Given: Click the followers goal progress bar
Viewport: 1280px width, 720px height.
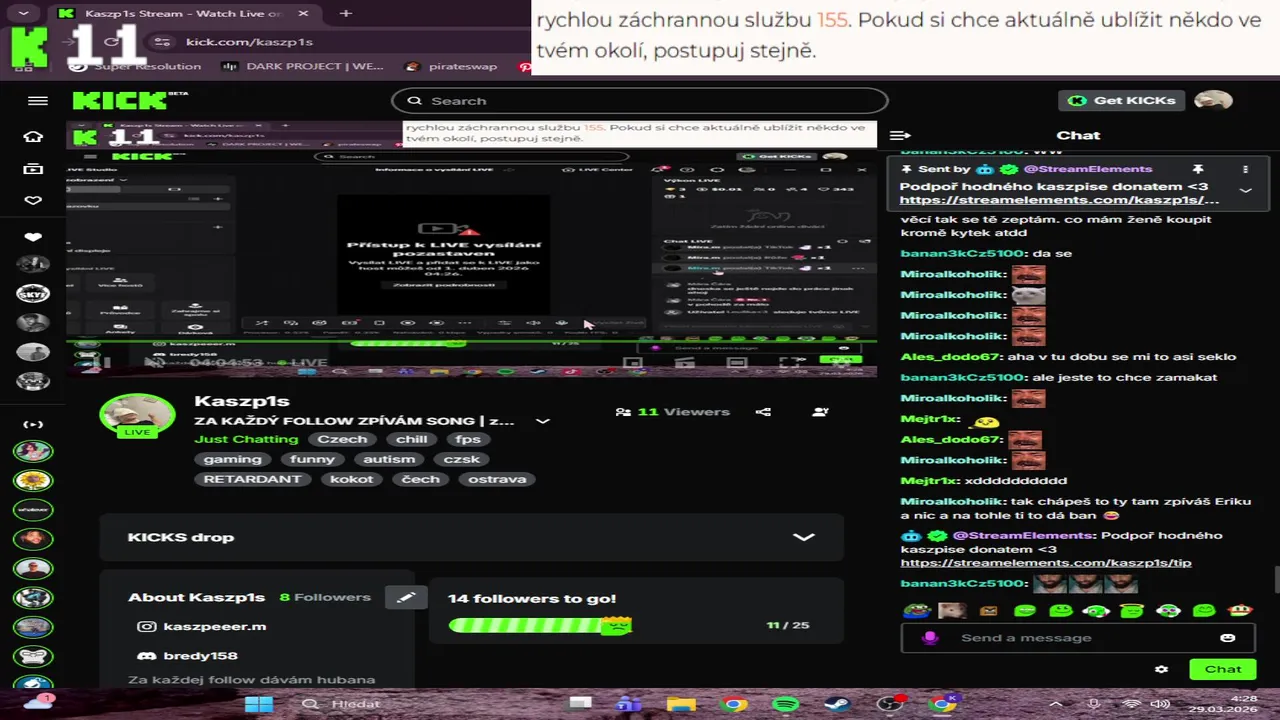Looking at the screenshot, I should [x=540, y=626].
